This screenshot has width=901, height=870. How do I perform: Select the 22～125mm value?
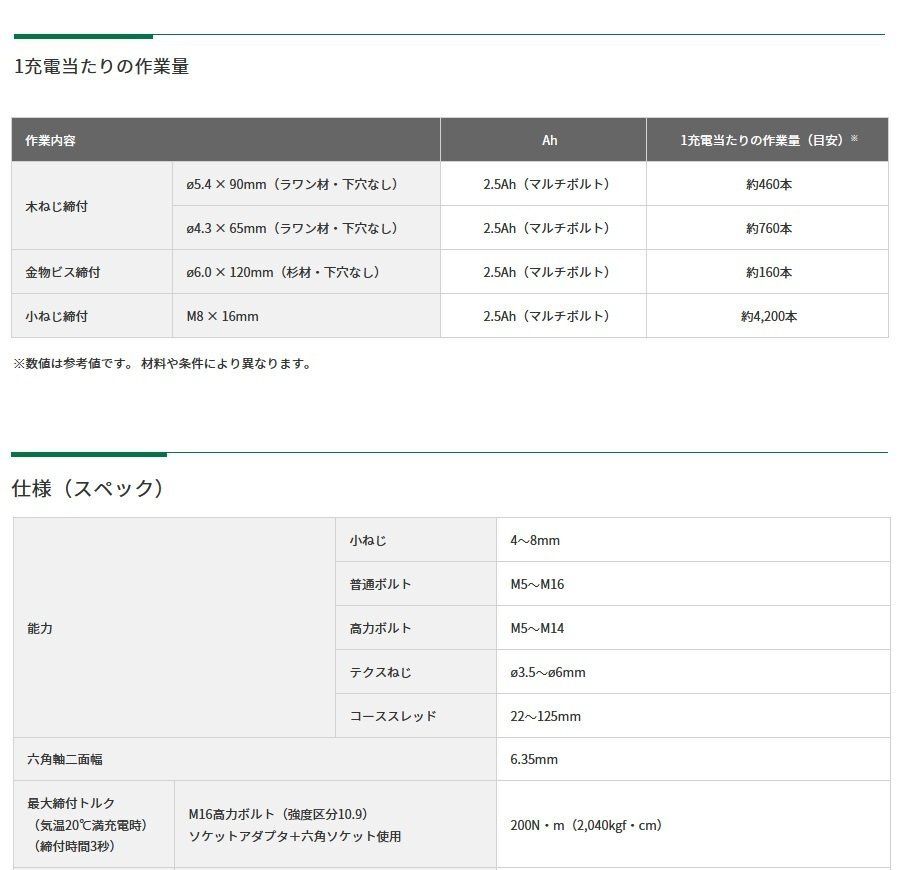[x=545, y=716]
